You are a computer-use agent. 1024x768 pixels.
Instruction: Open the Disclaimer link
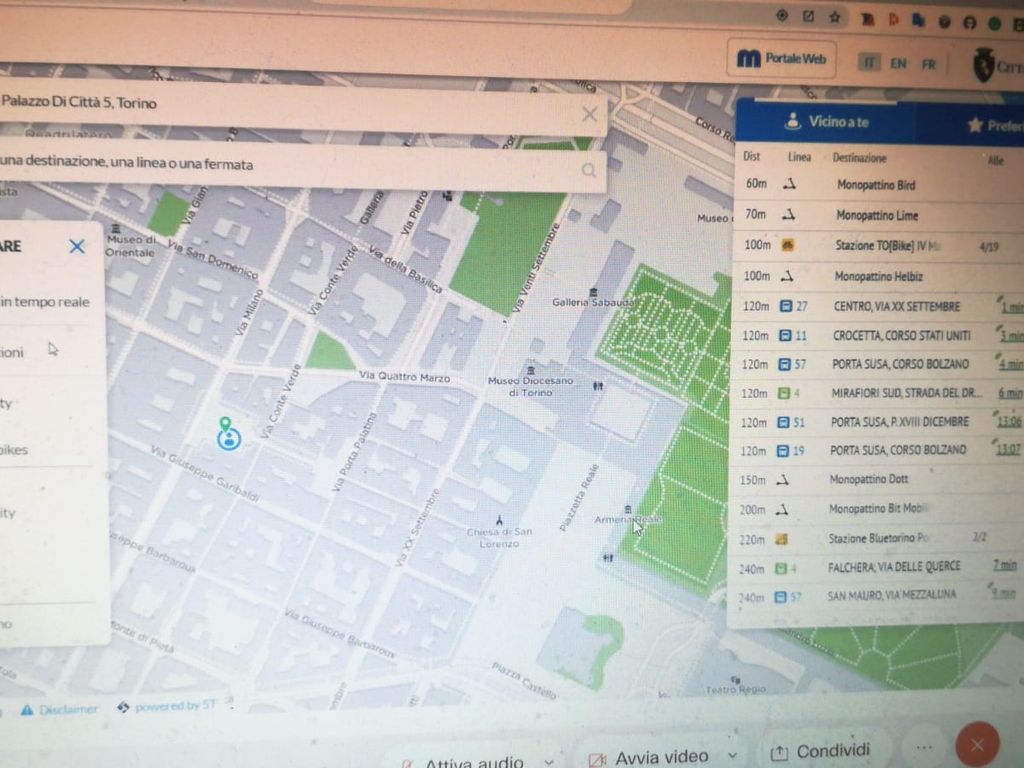click(59, 709)
